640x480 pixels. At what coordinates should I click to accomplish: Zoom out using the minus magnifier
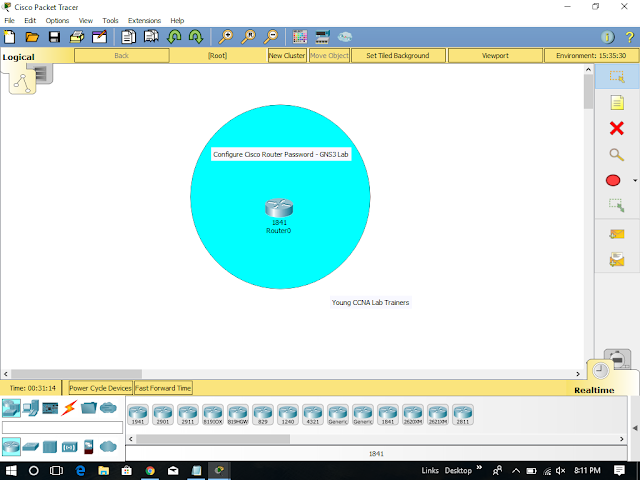pos(271,37)
